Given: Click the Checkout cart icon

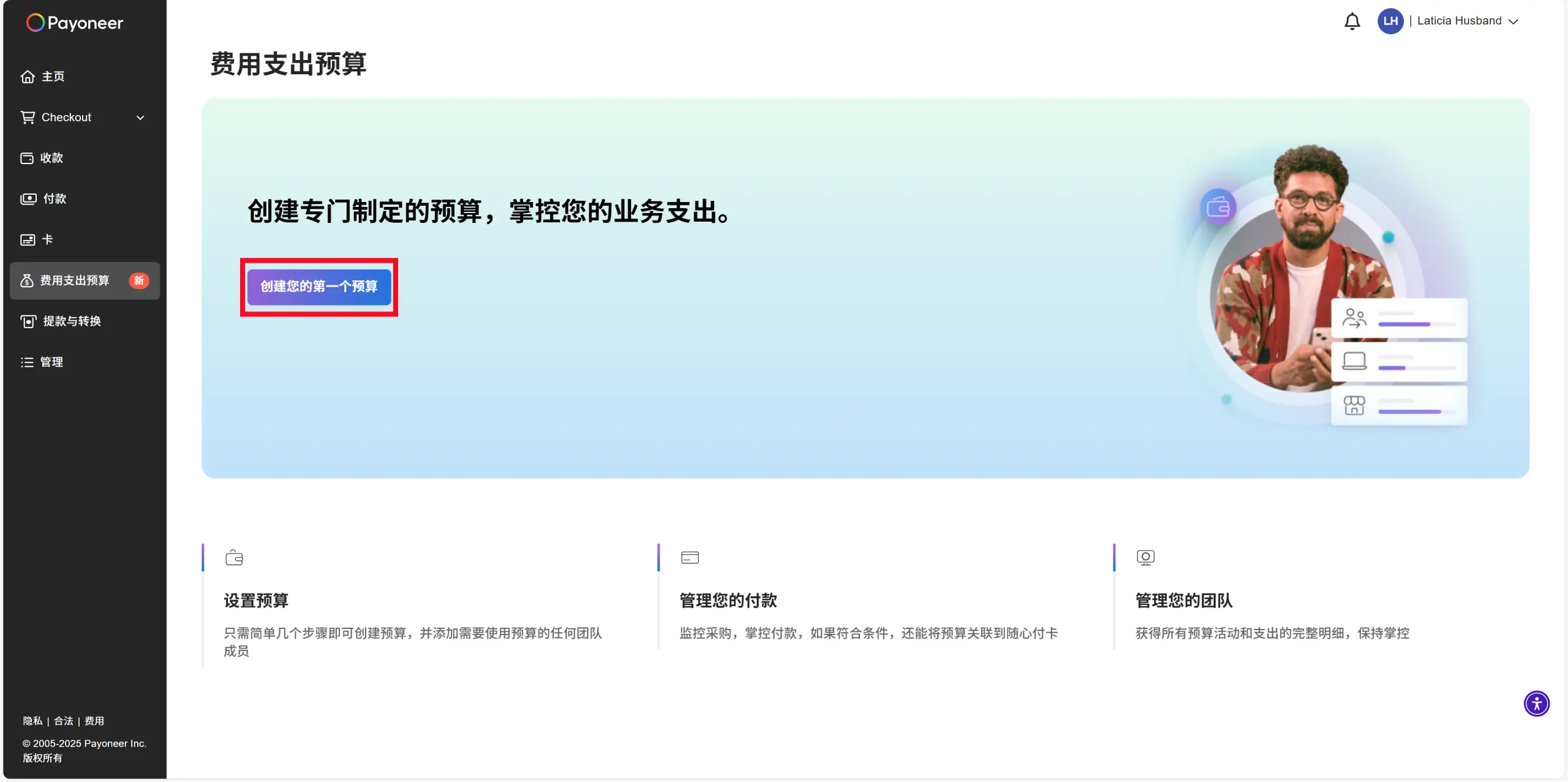Looking at the screenshot, I should click(28, 117).
